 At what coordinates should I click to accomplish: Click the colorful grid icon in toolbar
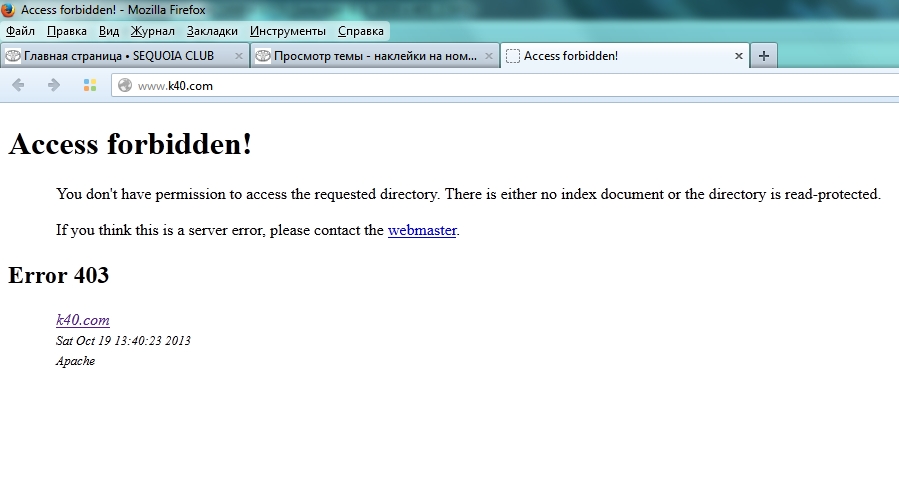point(89,85)
